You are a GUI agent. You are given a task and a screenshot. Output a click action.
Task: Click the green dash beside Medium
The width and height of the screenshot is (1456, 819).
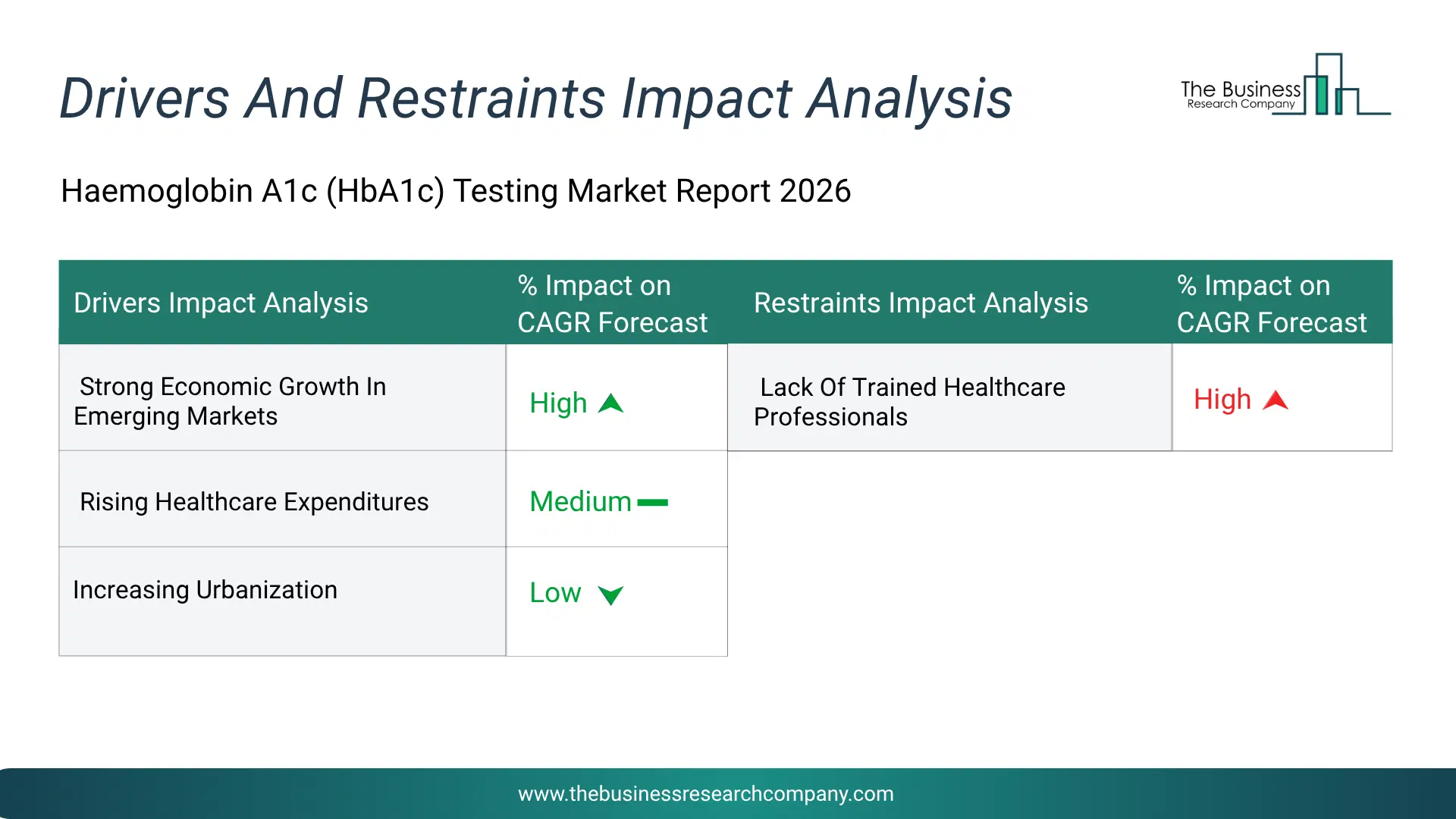point(652,502)
